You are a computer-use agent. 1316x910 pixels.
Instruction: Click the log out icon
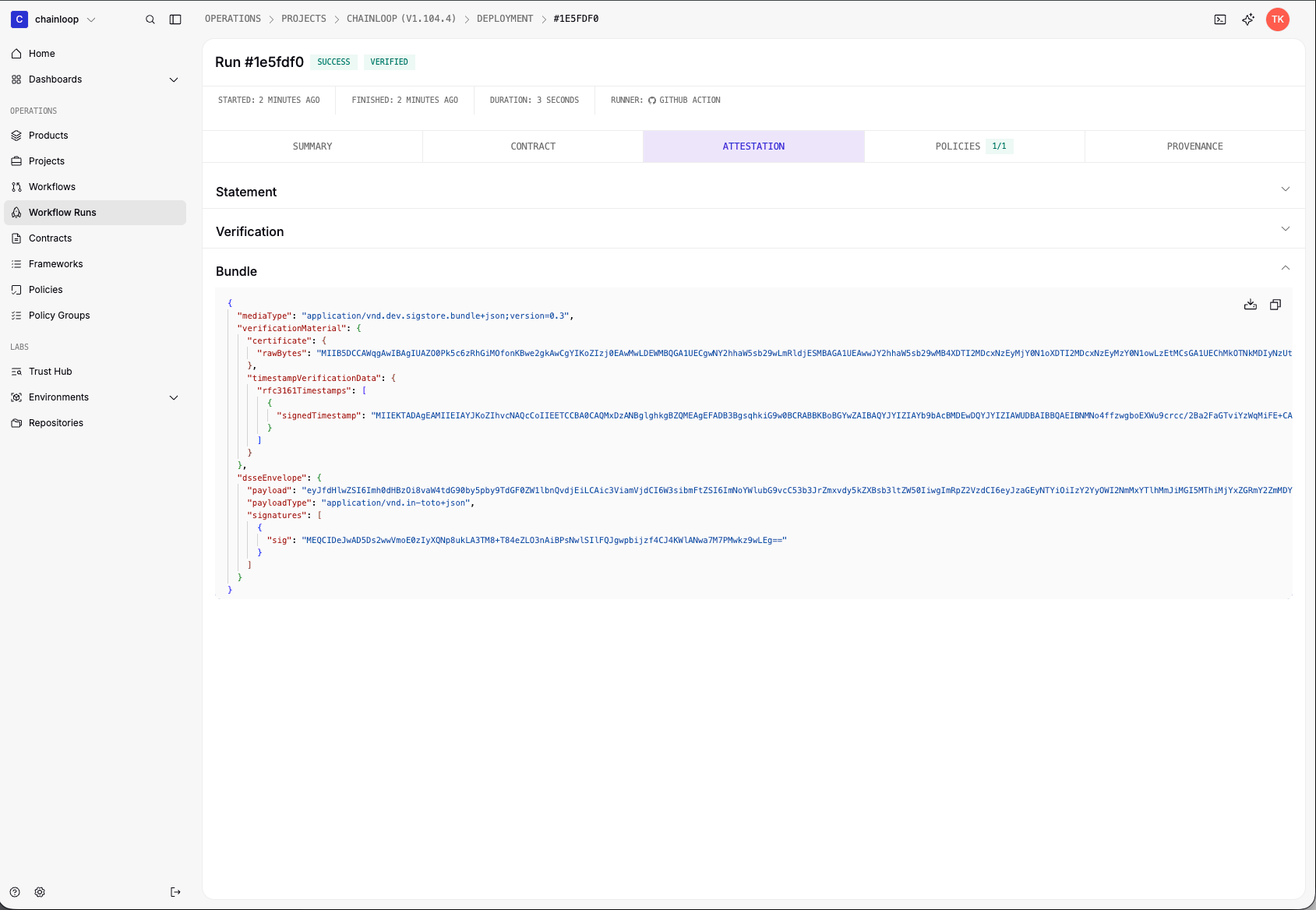(175, 892)
